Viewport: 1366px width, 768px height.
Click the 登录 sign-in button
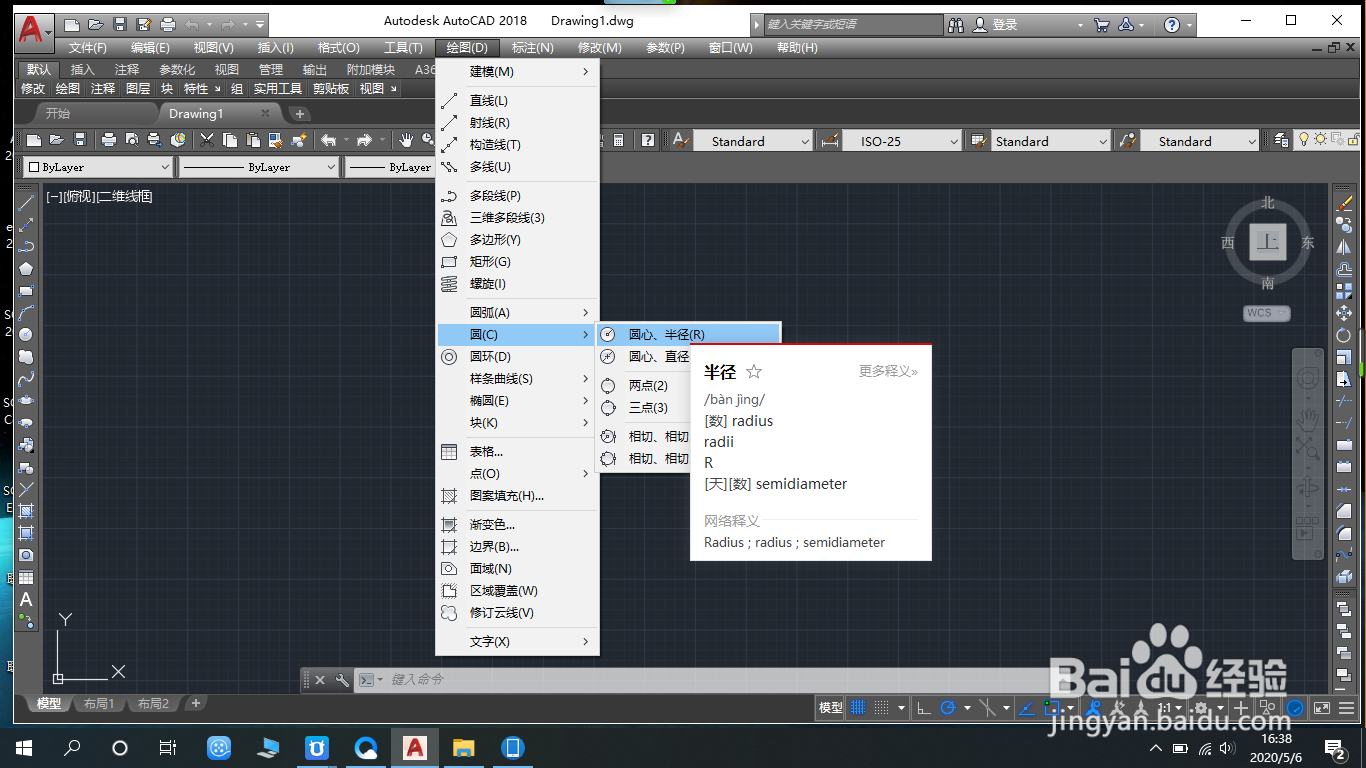994,25
